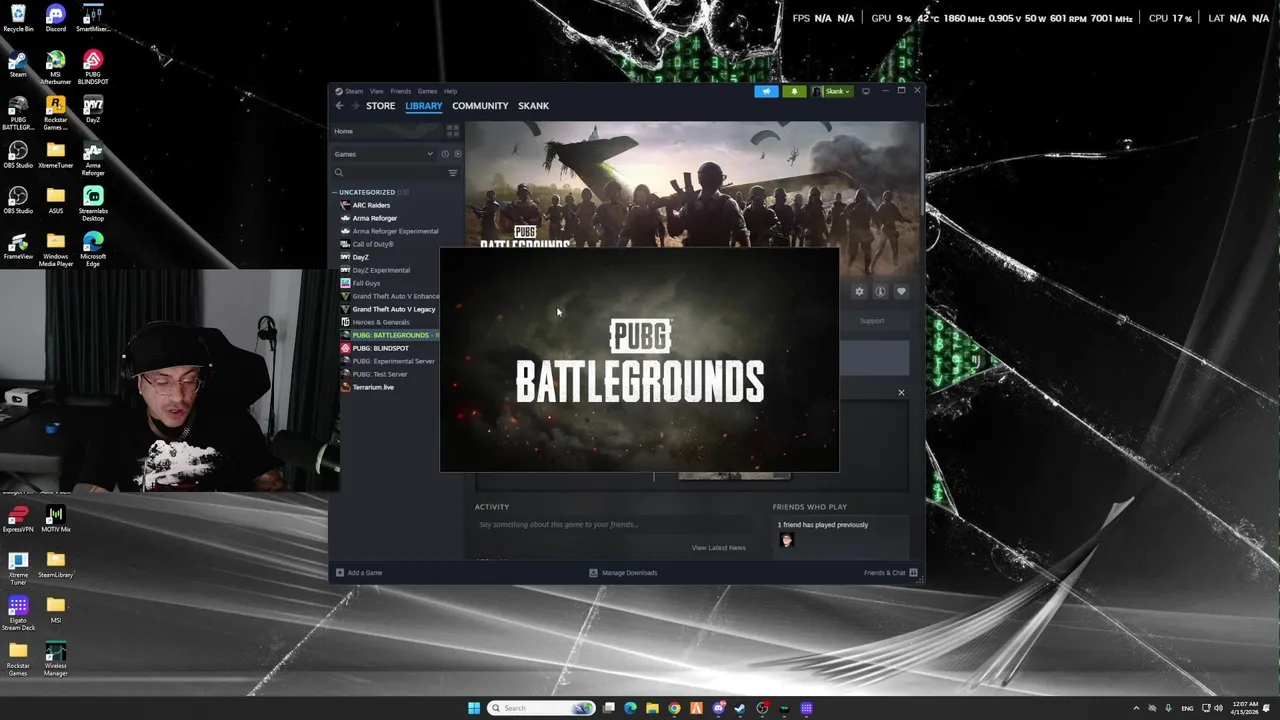Open PUBG BLINDSPOT desktop shortcut

pos(93,67)
